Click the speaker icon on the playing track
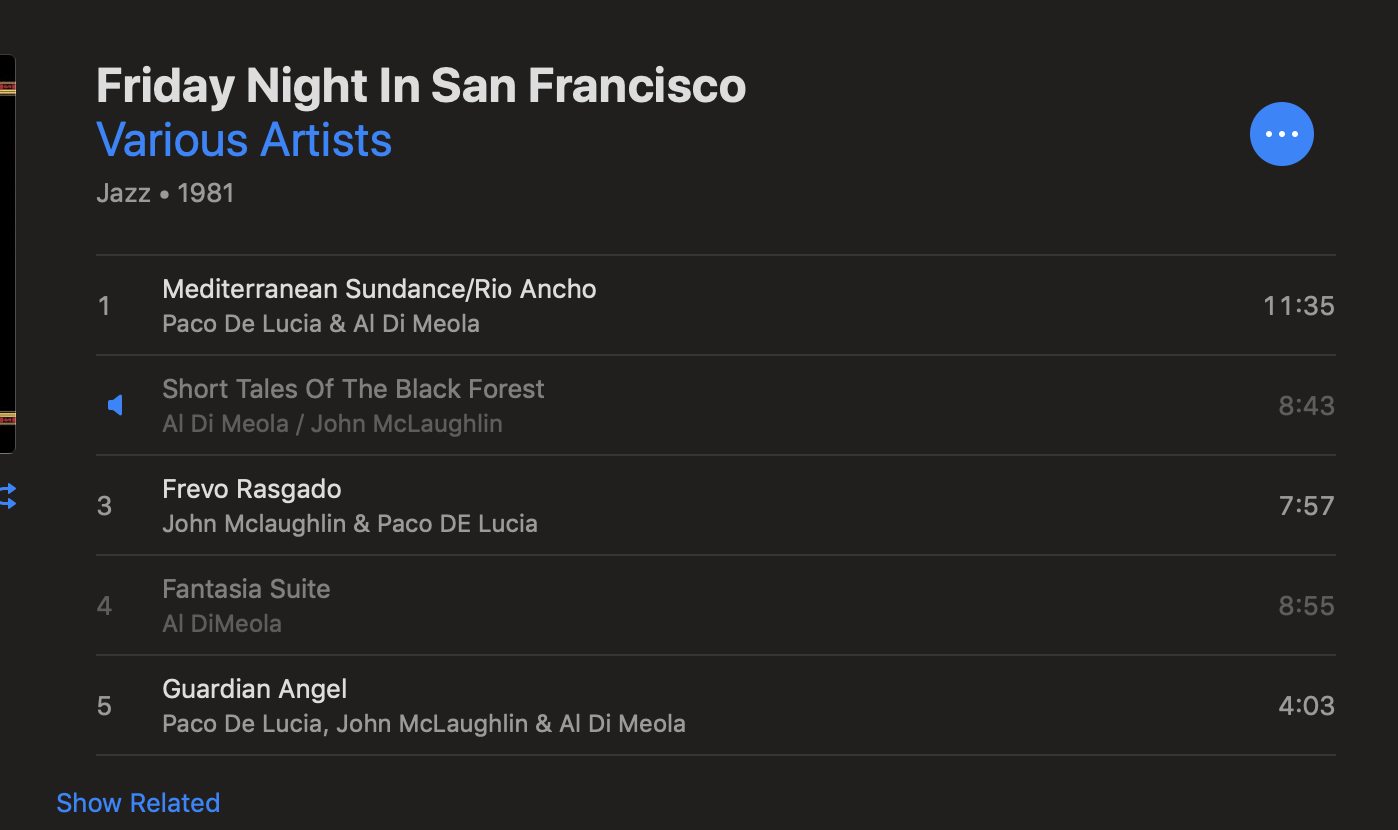This screenshot has height=830, width=1398. click(x=115, y=404)
